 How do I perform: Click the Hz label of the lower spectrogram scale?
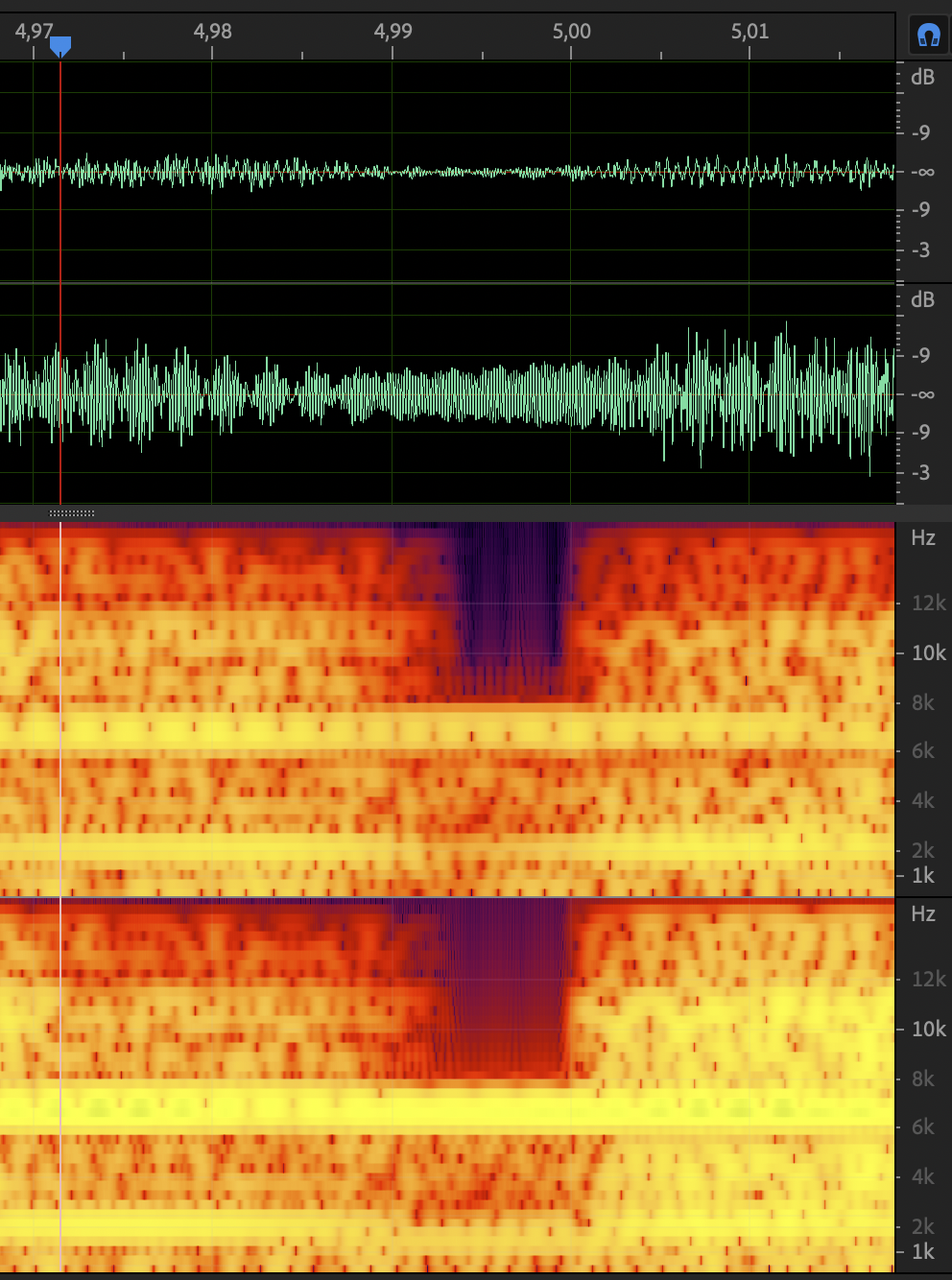[923, 914]
